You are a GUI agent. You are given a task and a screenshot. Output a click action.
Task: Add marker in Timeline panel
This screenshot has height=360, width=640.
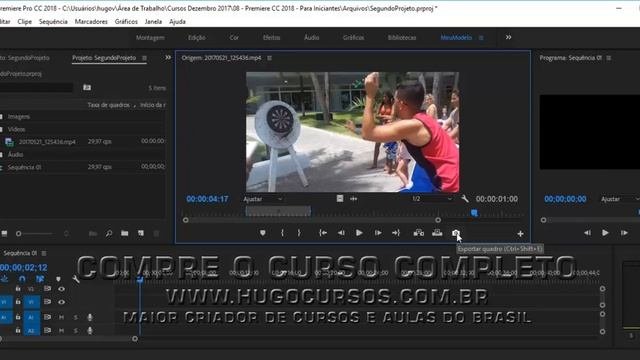click(x=58, y=279)
